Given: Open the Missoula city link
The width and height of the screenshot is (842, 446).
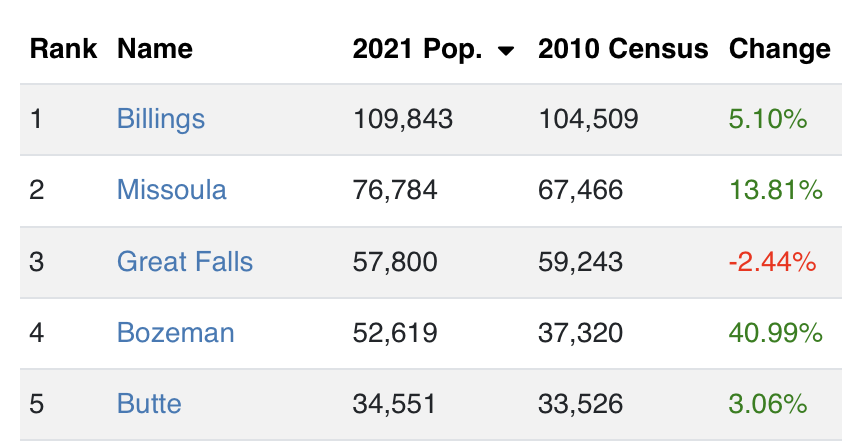Looking at the screenshot, I should tap(172, 189).
